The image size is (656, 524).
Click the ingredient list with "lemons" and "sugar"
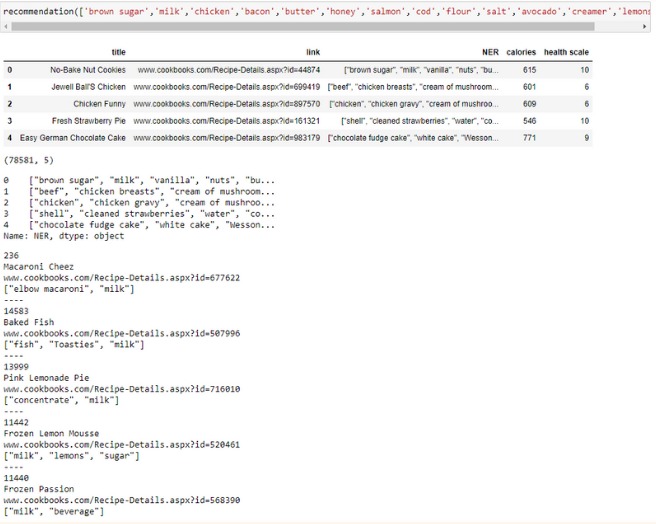tap(71, 456)
